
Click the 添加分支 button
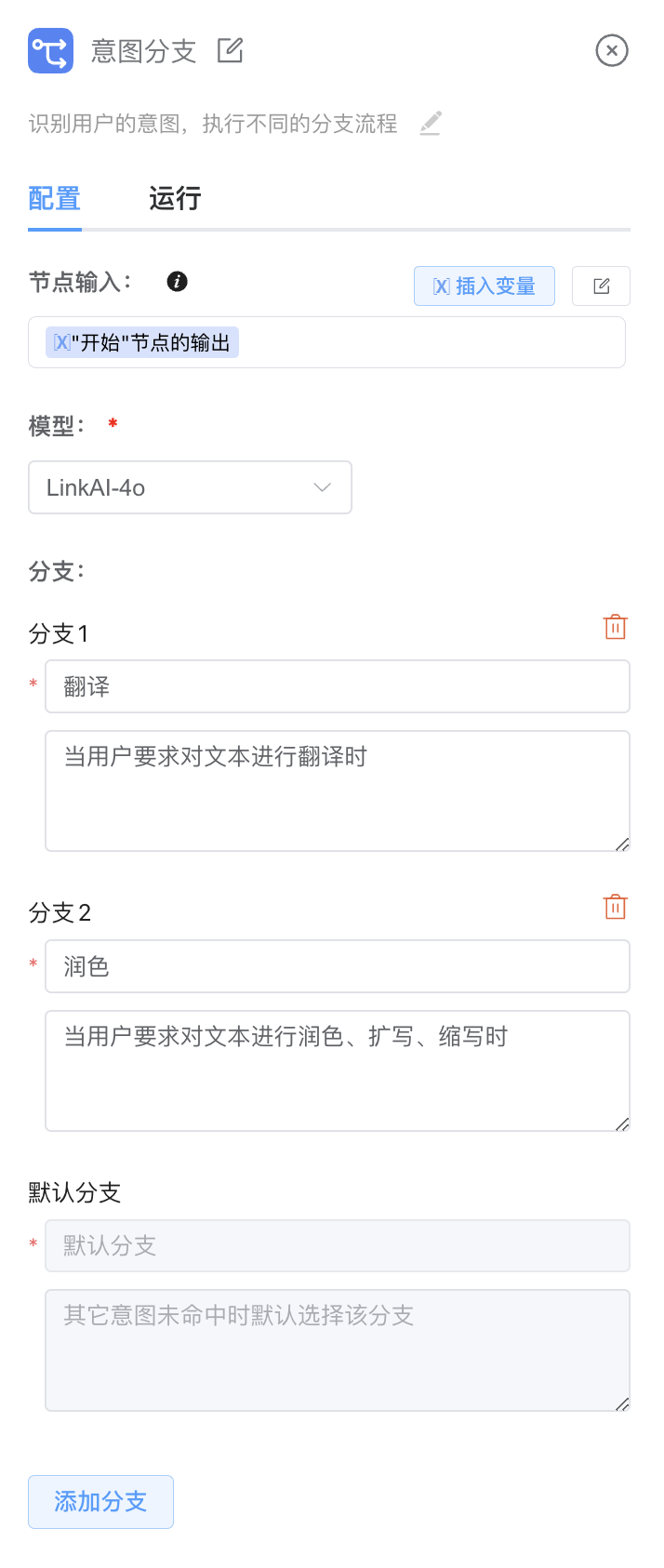point(100,1501)
